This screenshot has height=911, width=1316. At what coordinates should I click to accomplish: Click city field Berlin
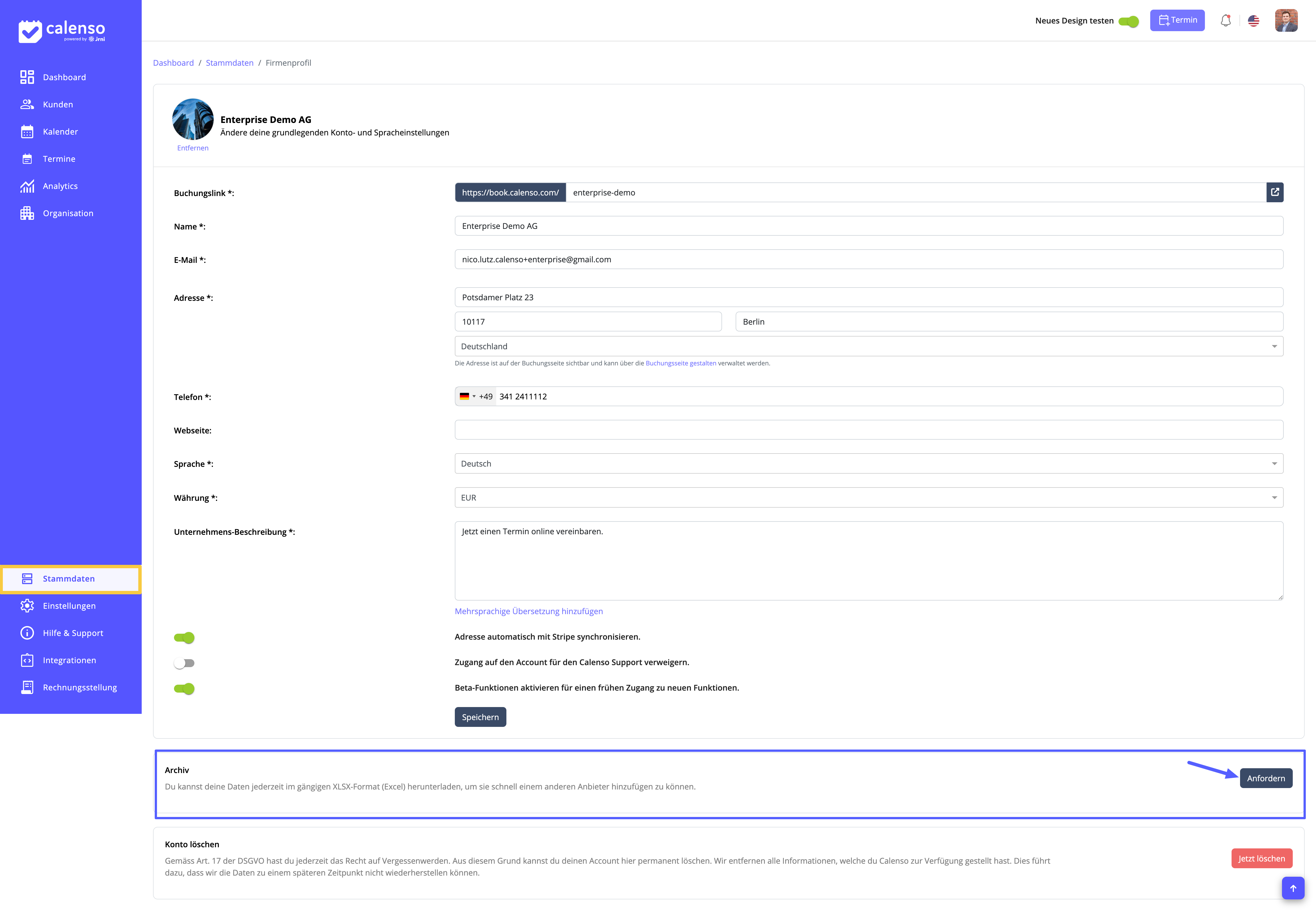point(1009,322)
